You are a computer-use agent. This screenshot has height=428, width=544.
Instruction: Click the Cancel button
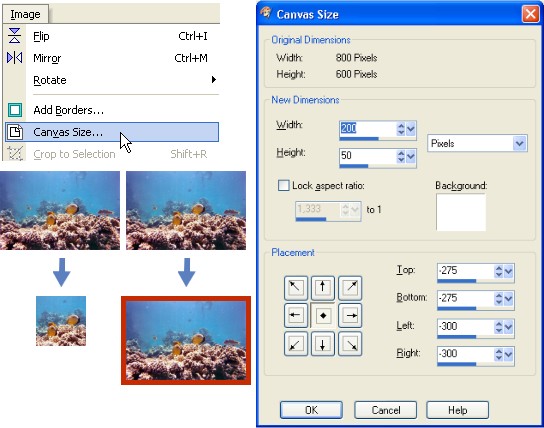[385, 410]
